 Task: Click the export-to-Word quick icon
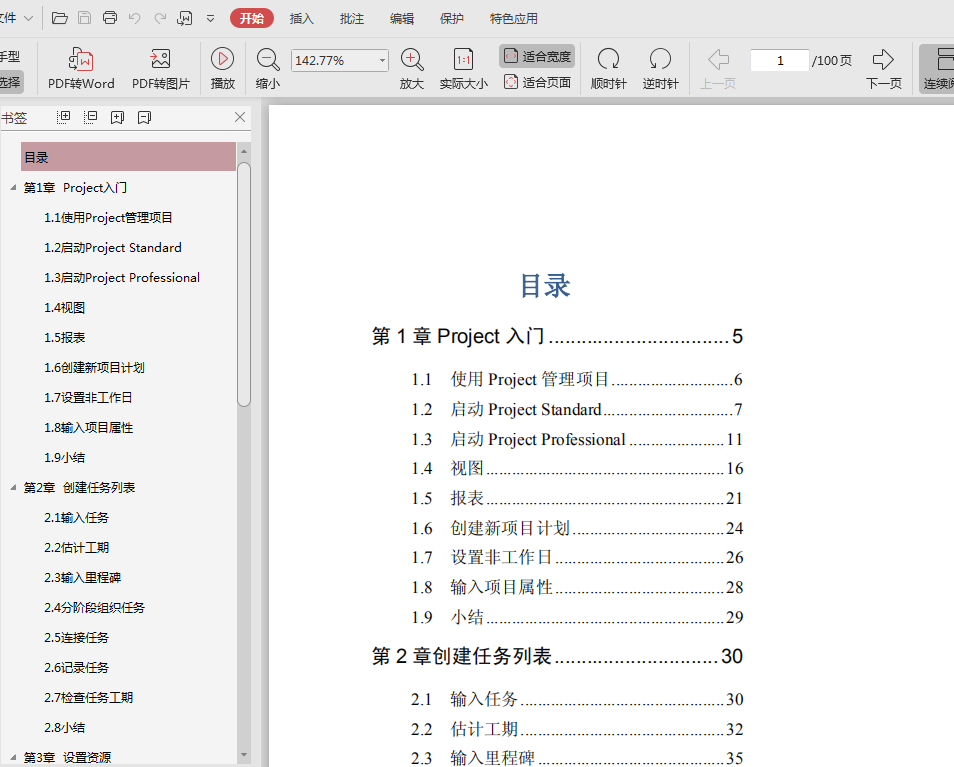click(x=184, y=18)
